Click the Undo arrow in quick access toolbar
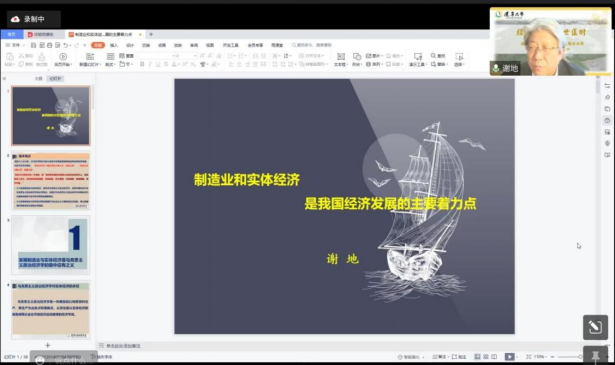Screen dimensions: 615x365 [x=66, y=45]
